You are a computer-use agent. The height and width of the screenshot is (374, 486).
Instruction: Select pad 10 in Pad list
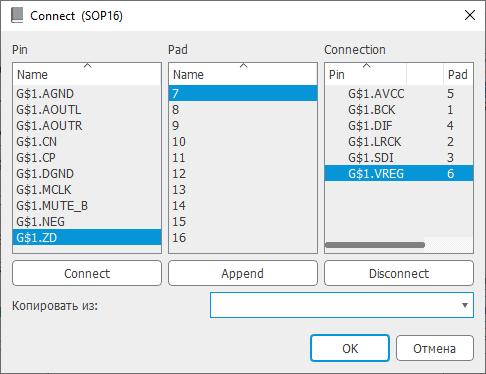(x=243, y=142)
